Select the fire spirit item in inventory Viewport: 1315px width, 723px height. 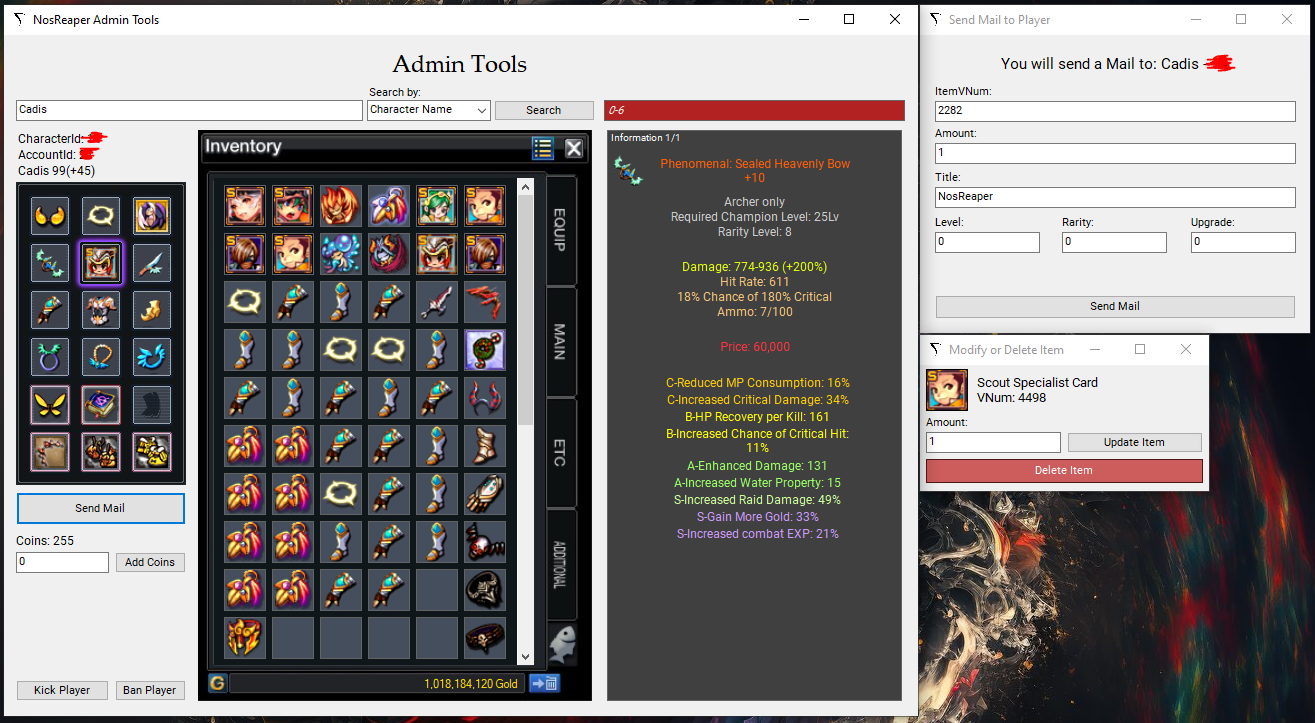341,205
